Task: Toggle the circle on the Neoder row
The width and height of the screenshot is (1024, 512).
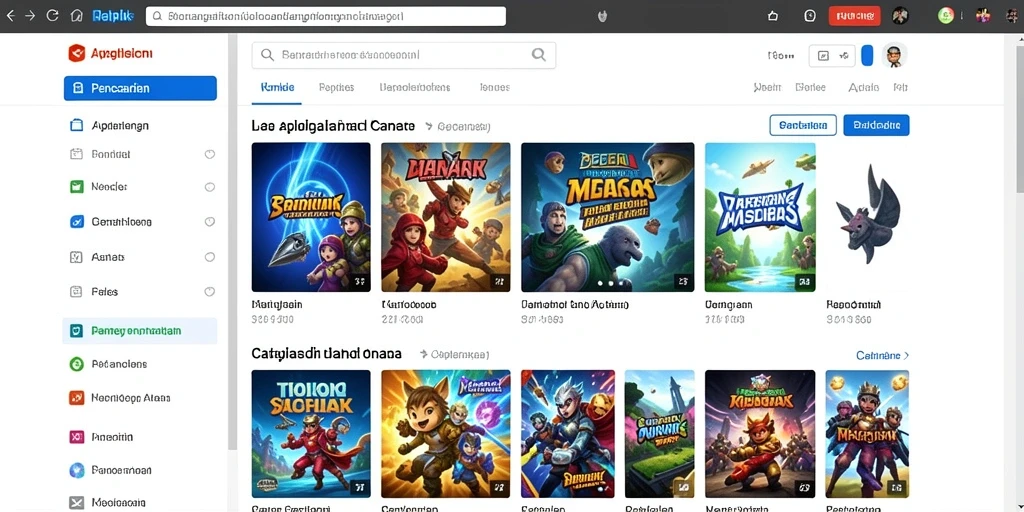Action: point(210,187)
